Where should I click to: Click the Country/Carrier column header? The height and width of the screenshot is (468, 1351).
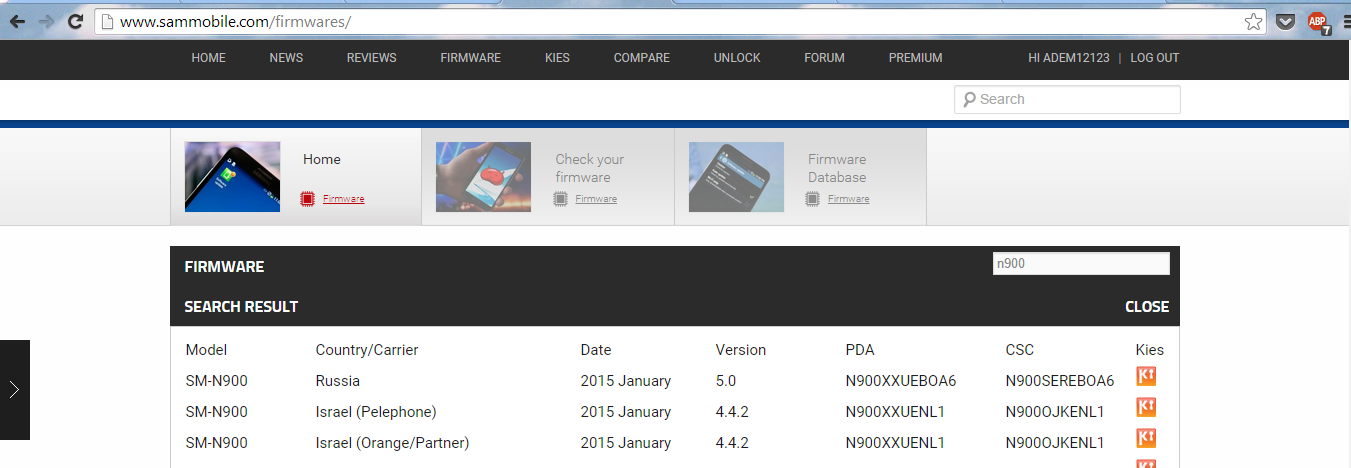pyautogui.click(x=367, y=350)
